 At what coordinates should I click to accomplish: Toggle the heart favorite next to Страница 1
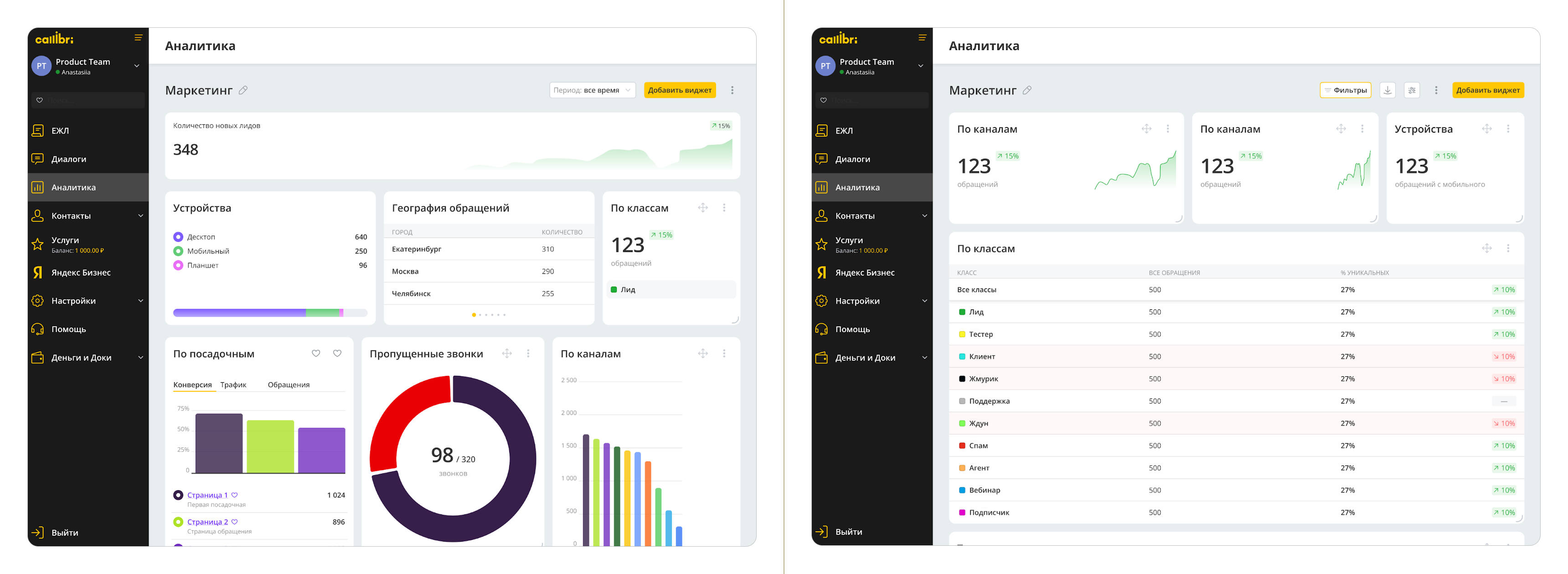click(234, 495)
